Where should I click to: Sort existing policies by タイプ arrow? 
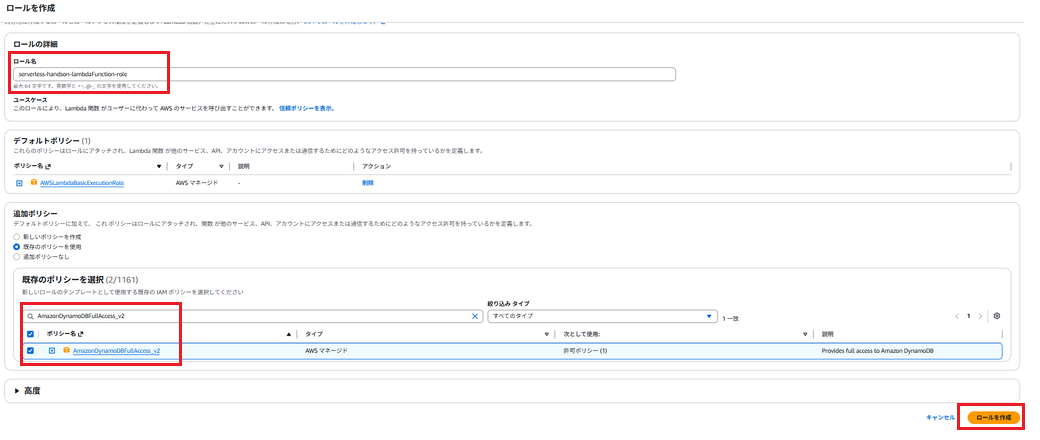click(x=547, y=334)
